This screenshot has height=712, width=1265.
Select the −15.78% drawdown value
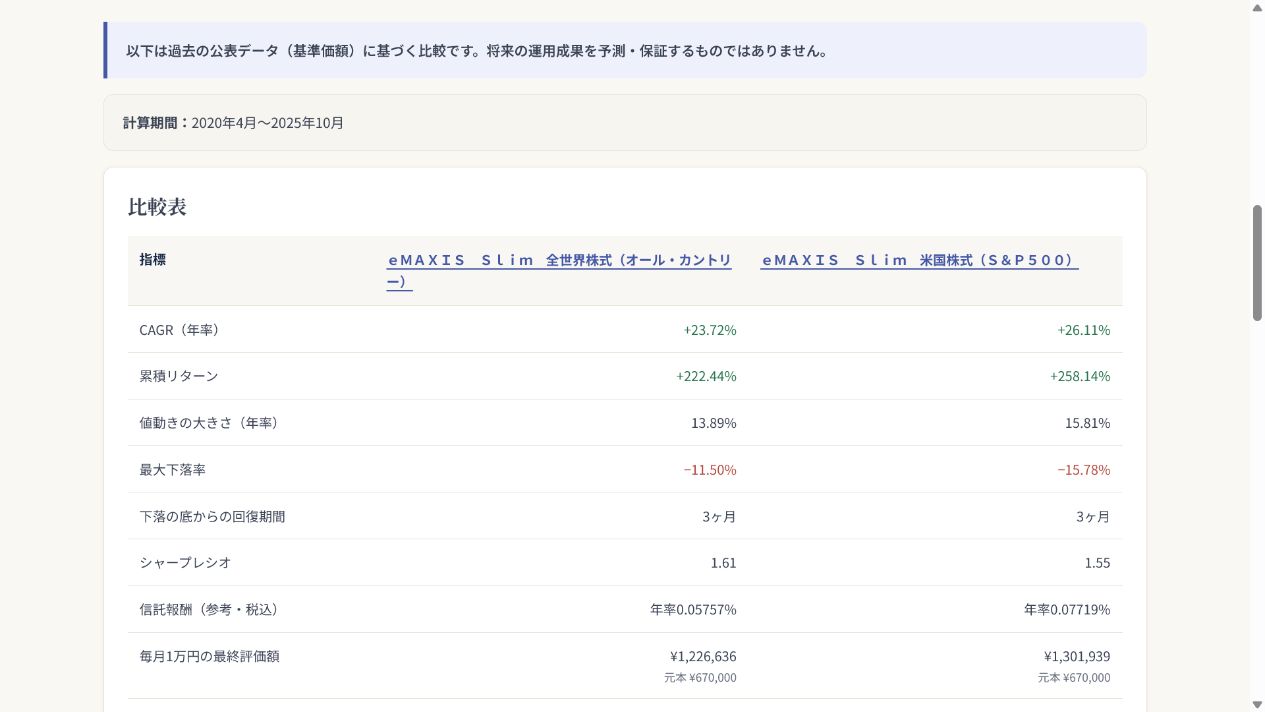coord(1084,470)
